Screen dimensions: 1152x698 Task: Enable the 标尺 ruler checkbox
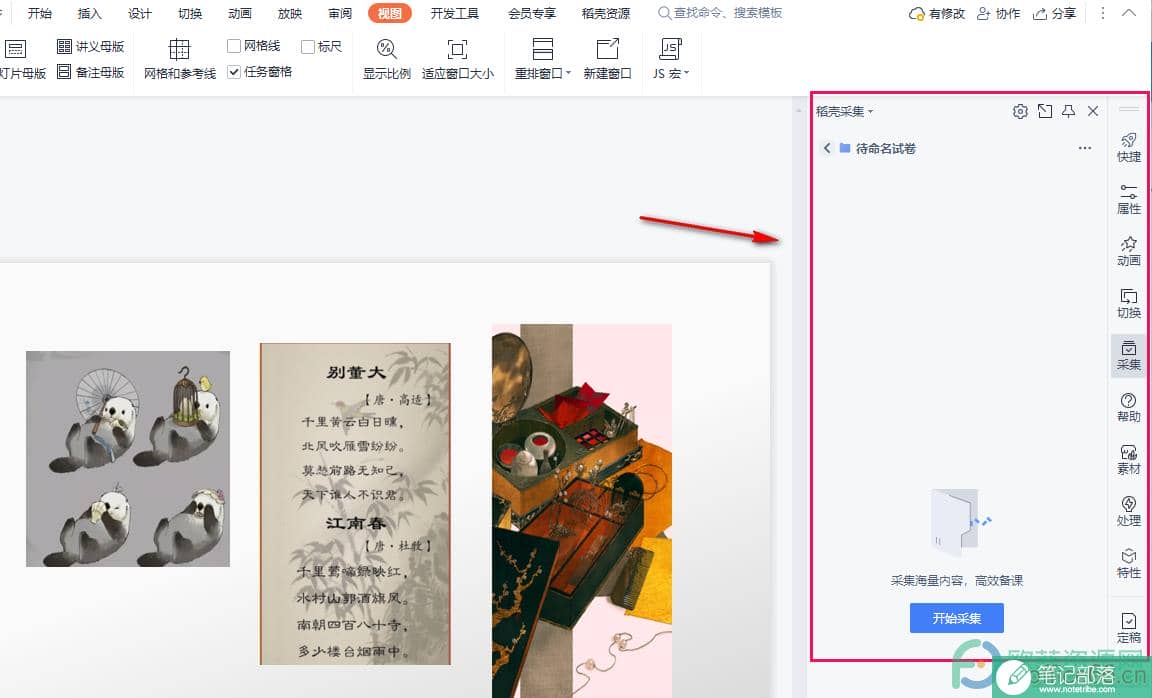click(x=308, y=46)
